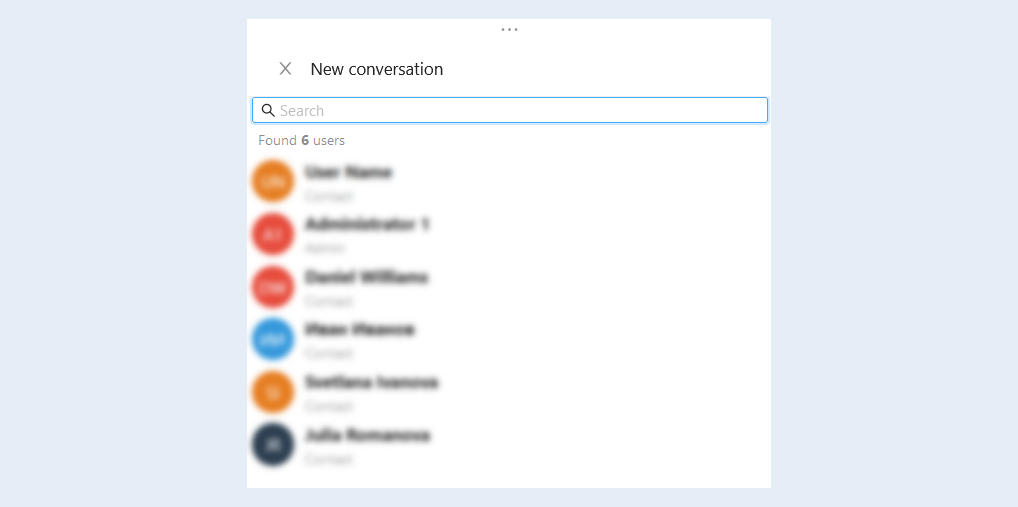Select Daniel Williams' red avatar circle
The width and height of the screenshot is (1018, 507).
point(273,287)
